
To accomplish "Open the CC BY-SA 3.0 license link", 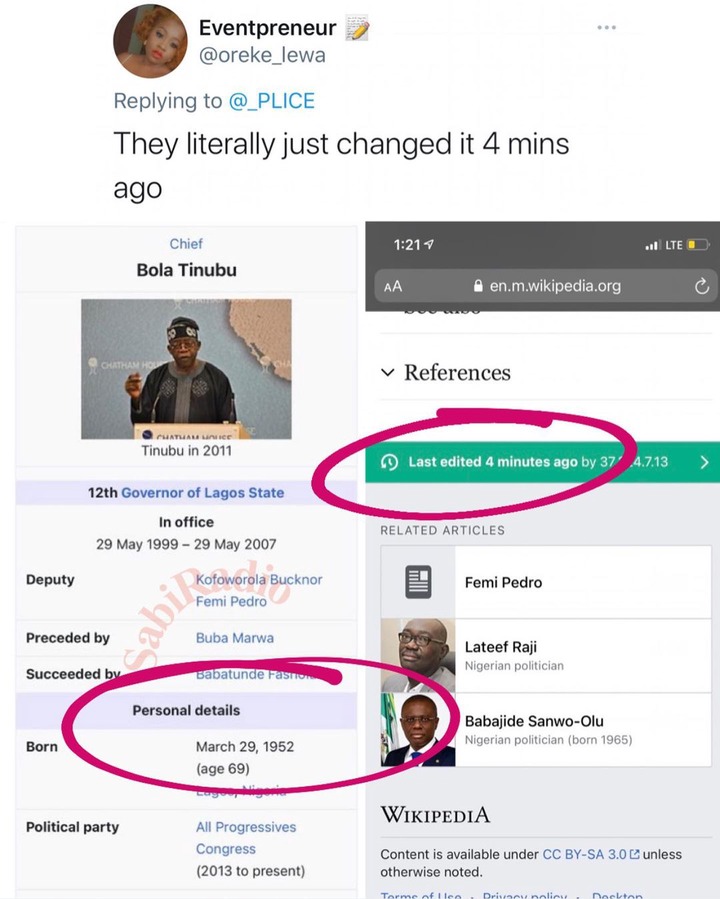I will coord(584,854).
